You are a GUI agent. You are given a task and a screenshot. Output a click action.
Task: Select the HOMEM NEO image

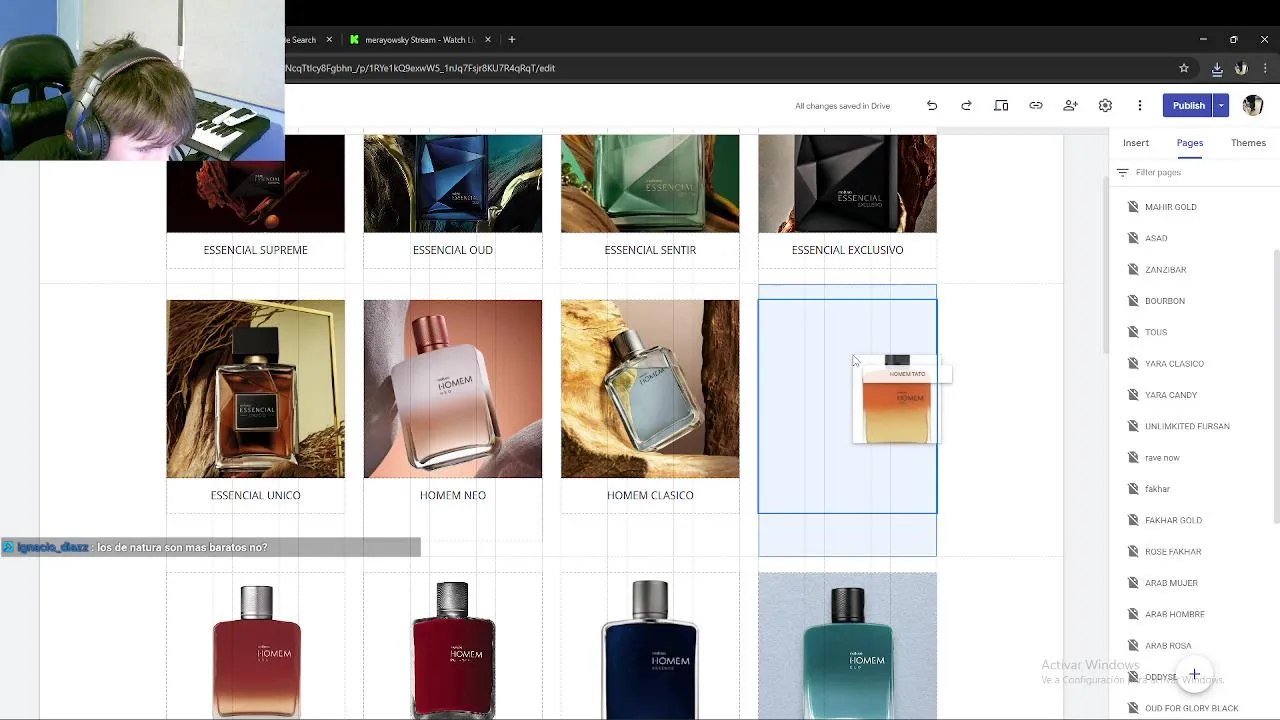(x=453, y=389)
